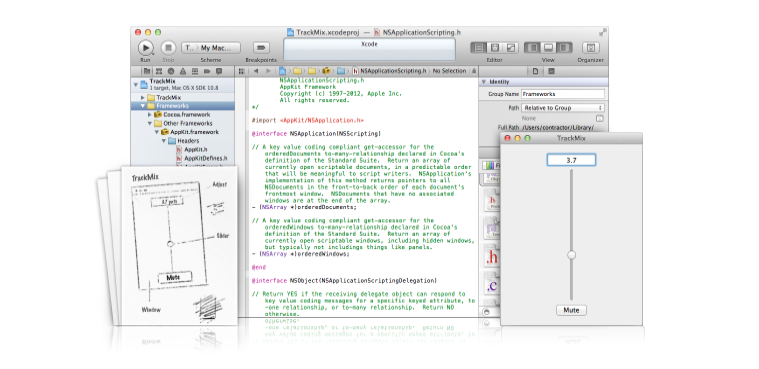Viewport: 759px width, 369px height.
Task: Show the Project navigator folder icon
Action: (146, 71)
